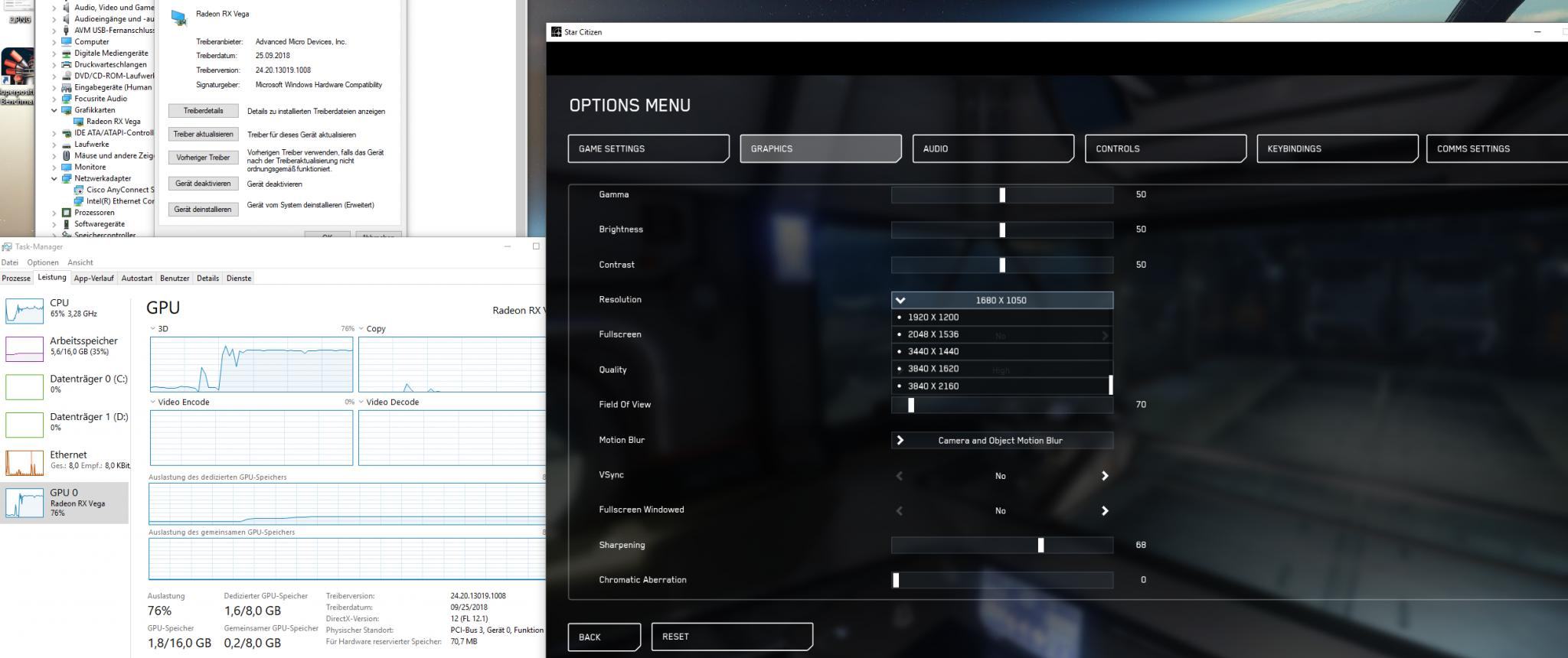Click the Sharpening slider handle
This screenshot has width=1568, height=658.
1040,546
